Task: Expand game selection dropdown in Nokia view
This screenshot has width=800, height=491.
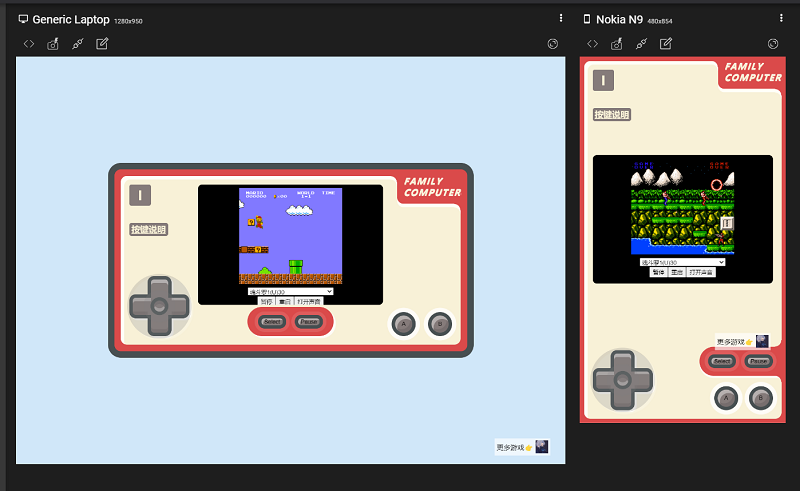Action: 682,262
